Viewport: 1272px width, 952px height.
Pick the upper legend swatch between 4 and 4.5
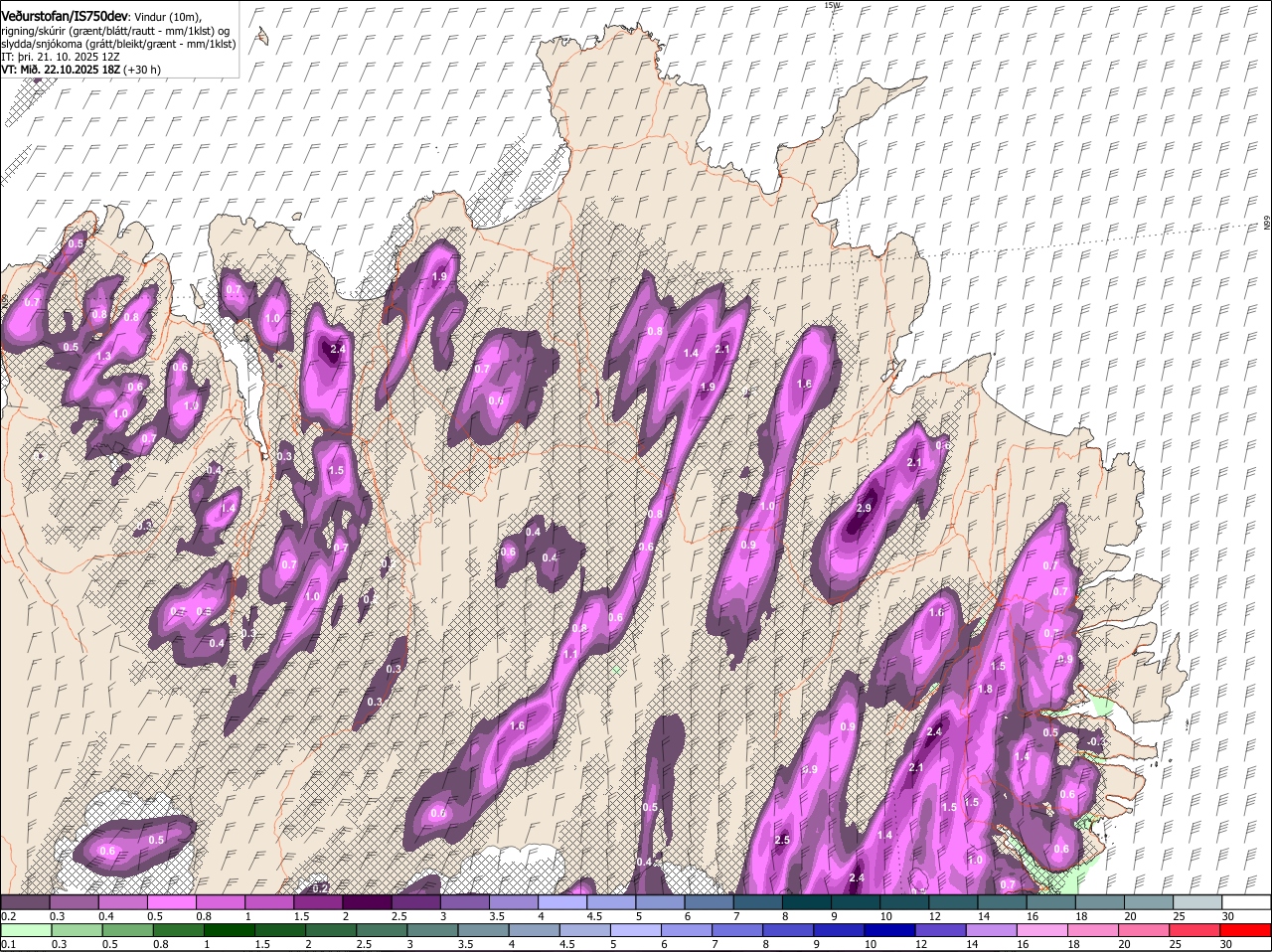[561, 901]
